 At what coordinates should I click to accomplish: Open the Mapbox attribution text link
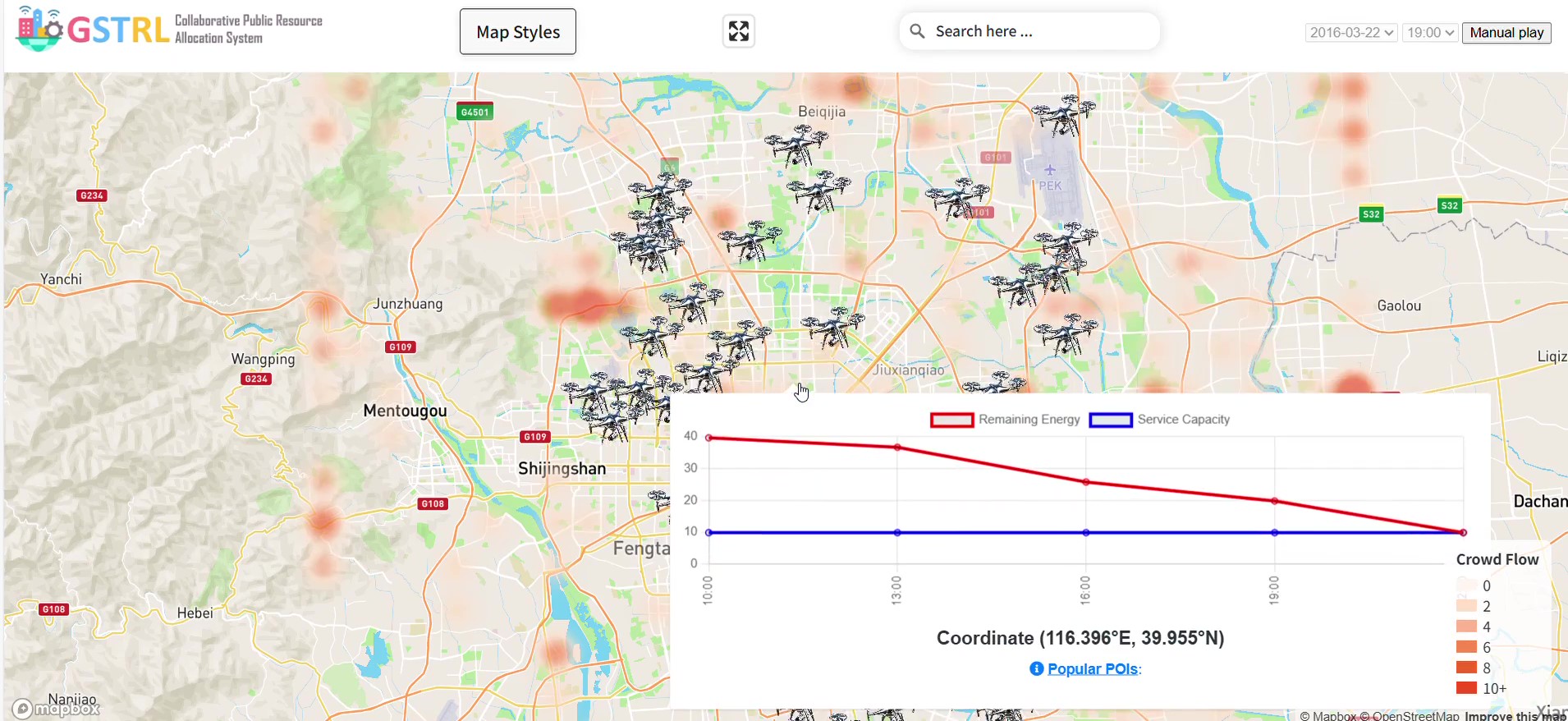[1328, 715]
